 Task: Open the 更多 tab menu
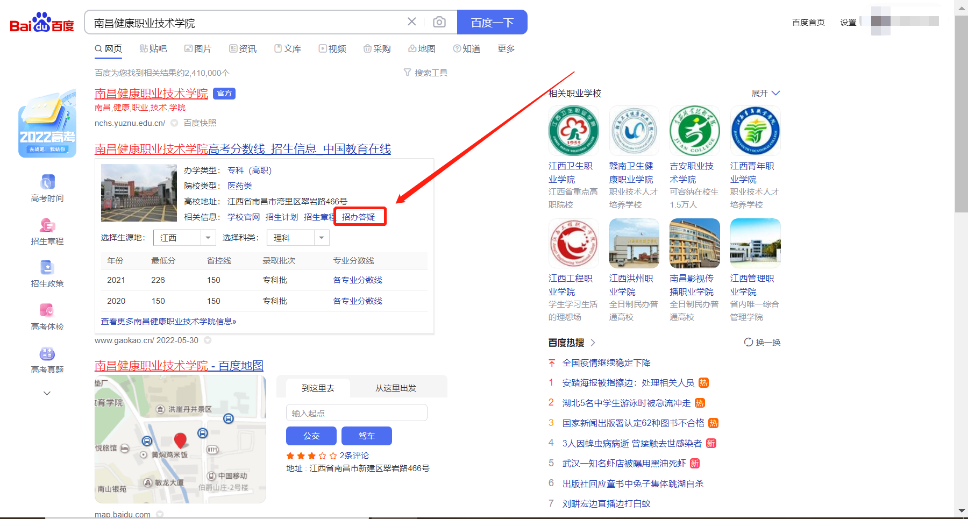[x=506, y=49]
